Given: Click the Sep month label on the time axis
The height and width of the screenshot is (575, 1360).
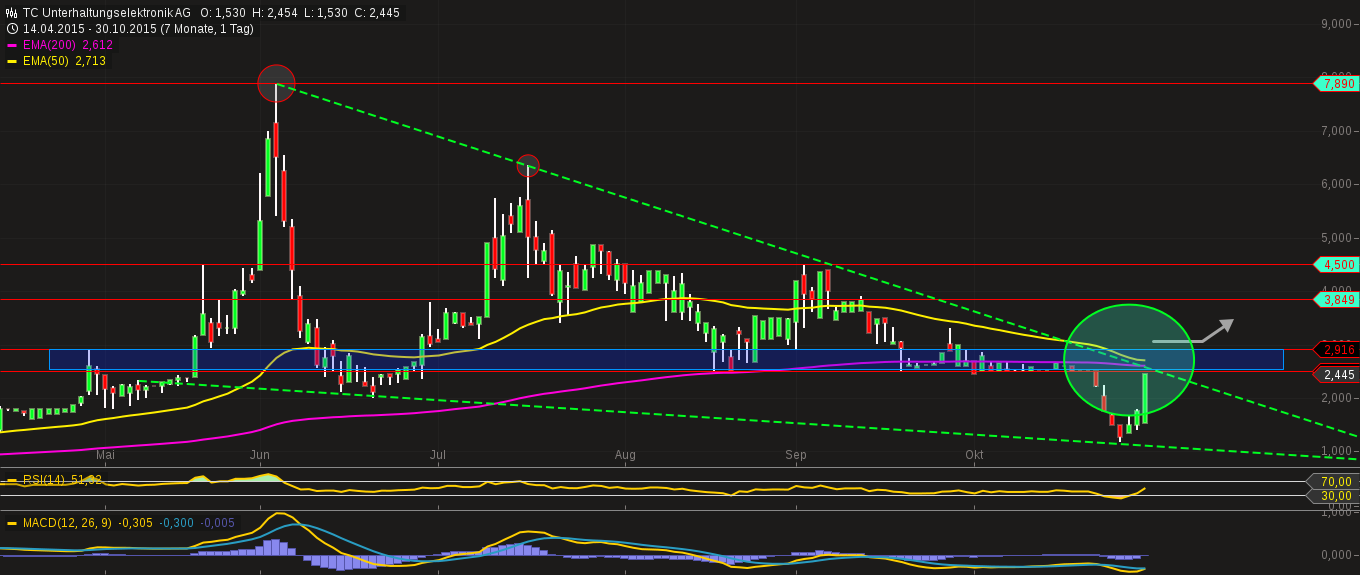Looking at the screenshot, I should pyautogui.click(x=796, y=455).
